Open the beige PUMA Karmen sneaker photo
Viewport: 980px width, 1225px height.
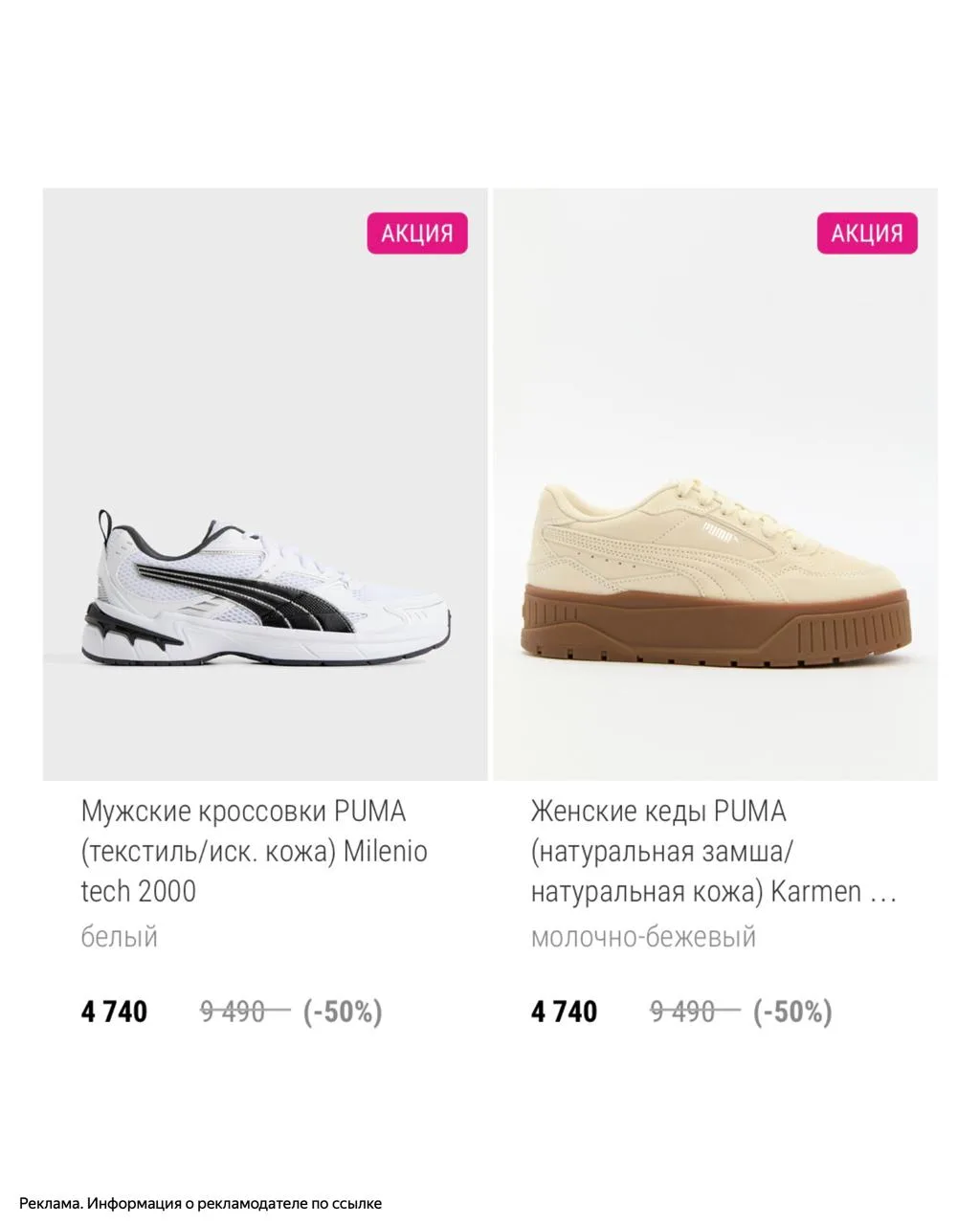[x=715, y=484]
